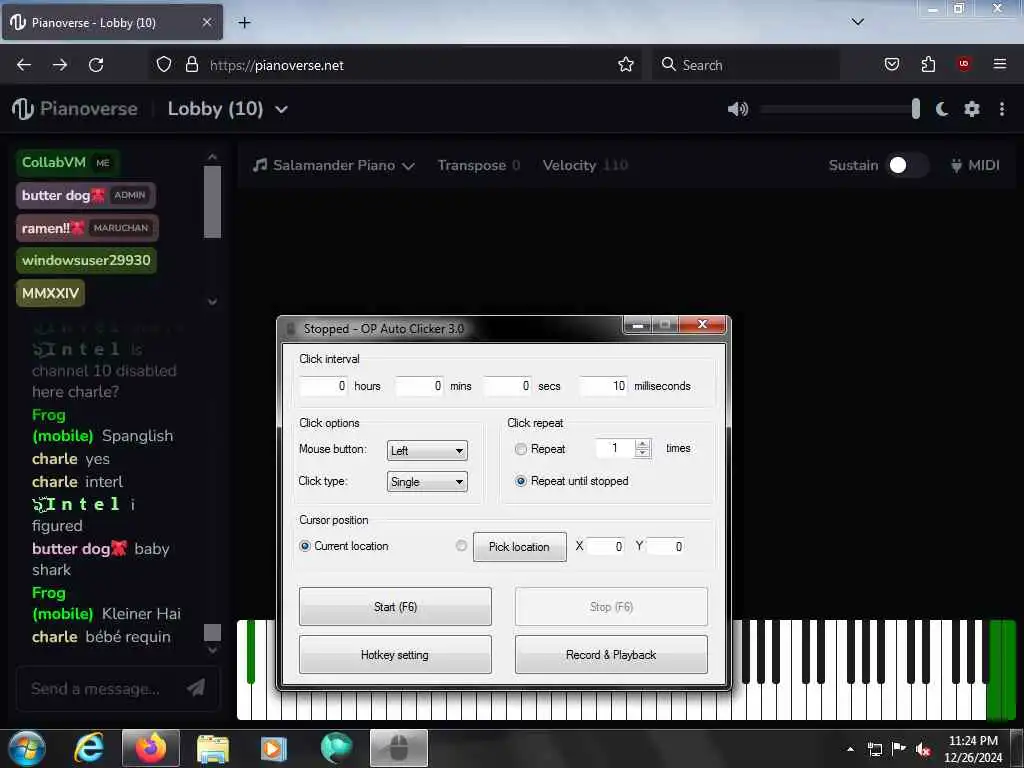Click the tracking protection shield icon
This screenshot has height=768, width=1024.
(164, 64)
